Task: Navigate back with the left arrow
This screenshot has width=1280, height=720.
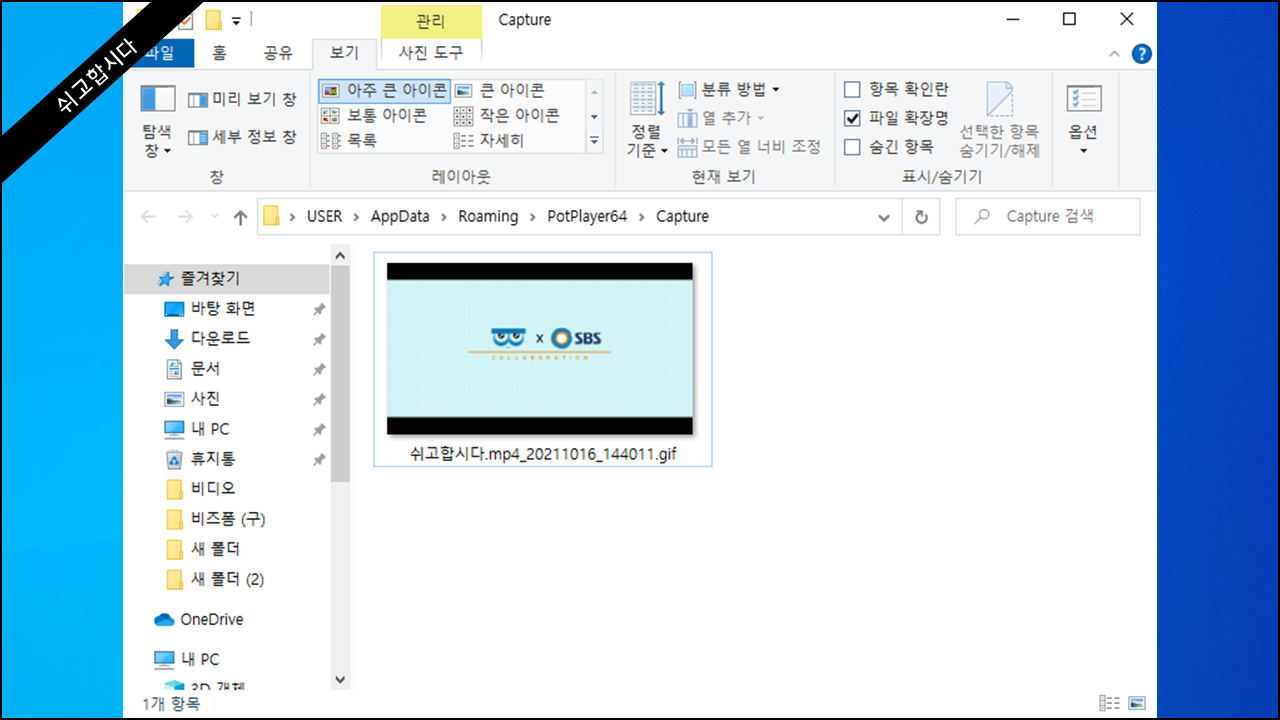Action: (x=149, y=217)
